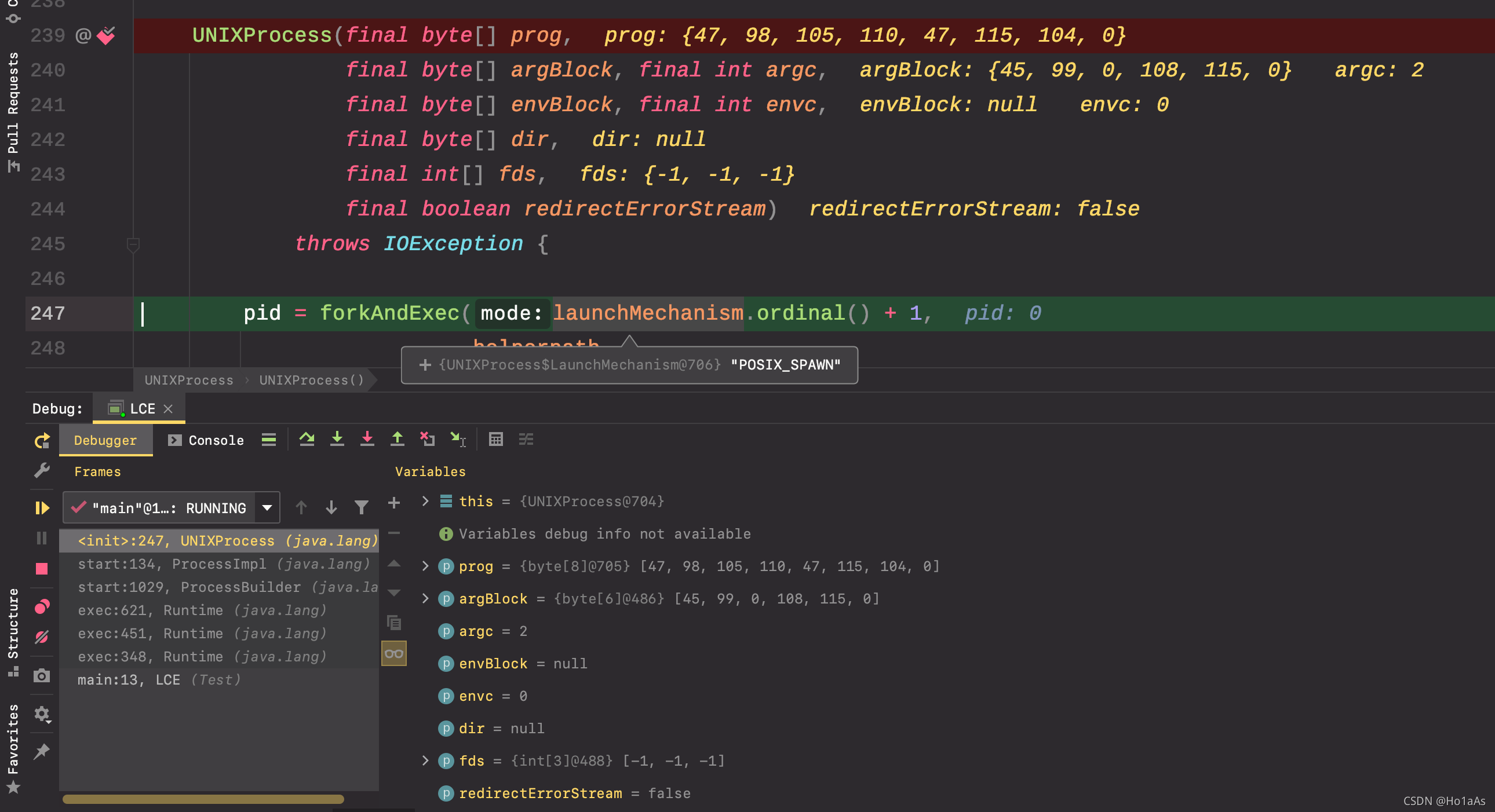Stop the debug session
This screenshot has width=1495, height=812.
[42, 568]
